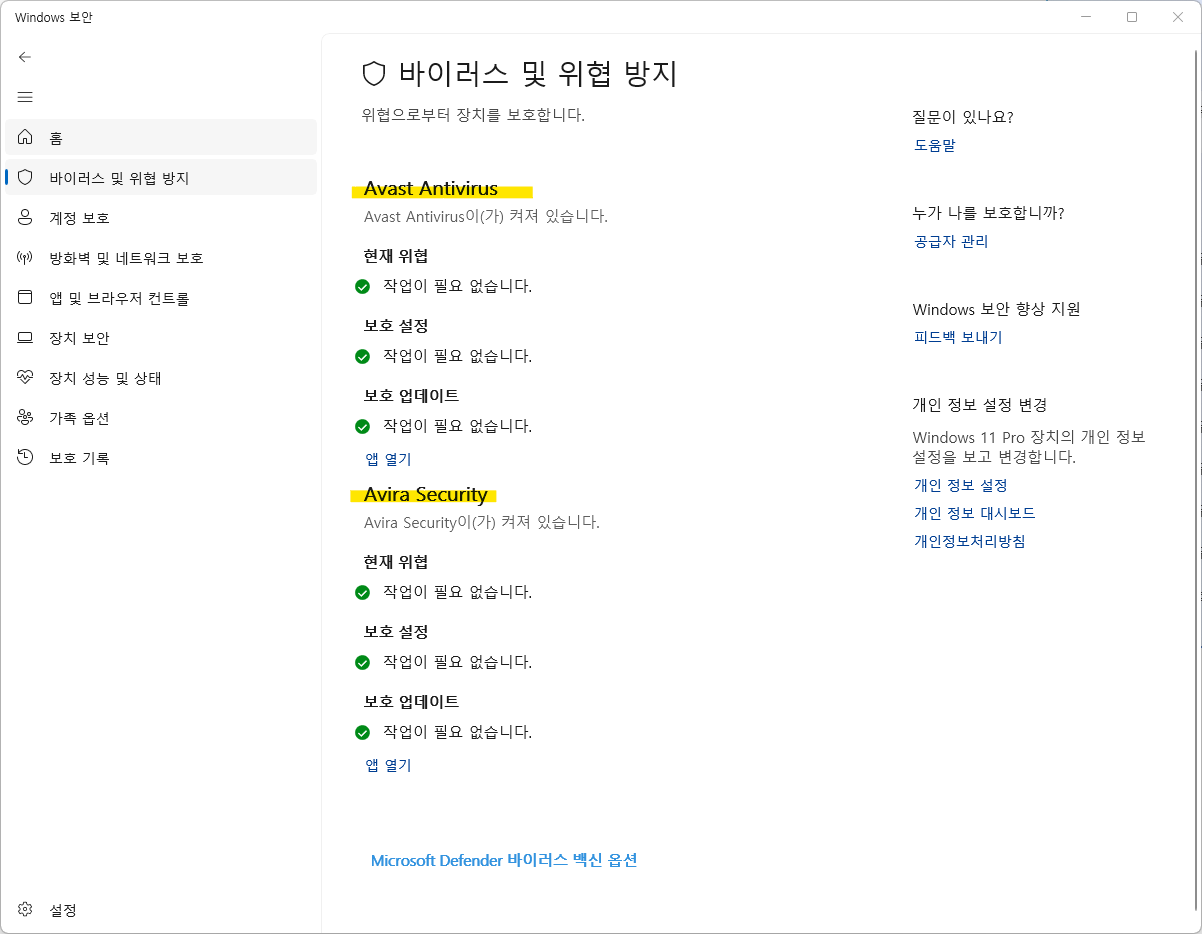Select 장치 보안 menu item
This screenshot has height=934, width=1202.
tap(161, 338)
